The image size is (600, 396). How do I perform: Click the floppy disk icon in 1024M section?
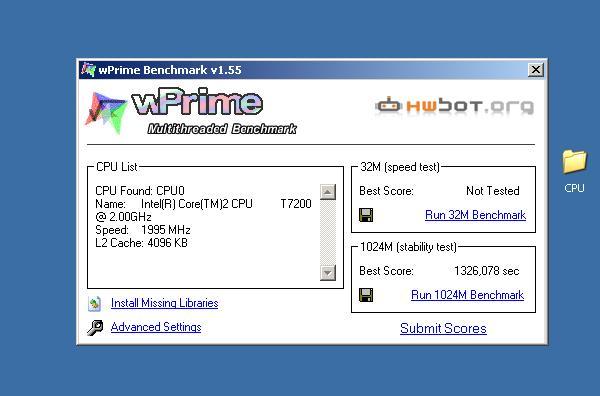pyautogui.click(x=366, y=295)
